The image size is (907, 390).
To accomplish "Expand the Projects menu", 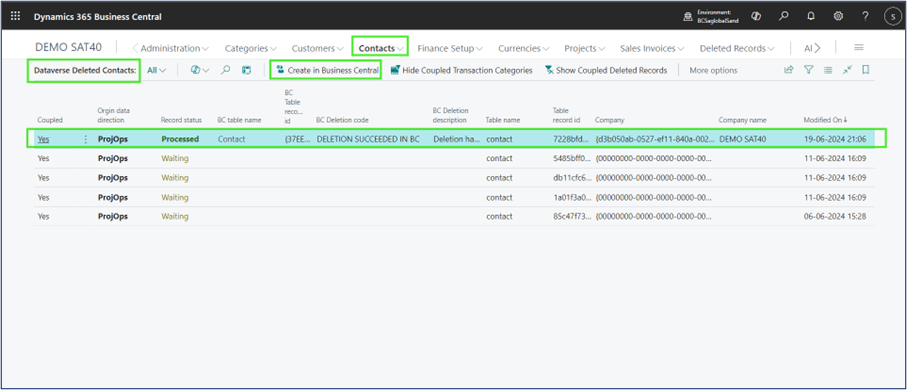I will tap(584, 48).
